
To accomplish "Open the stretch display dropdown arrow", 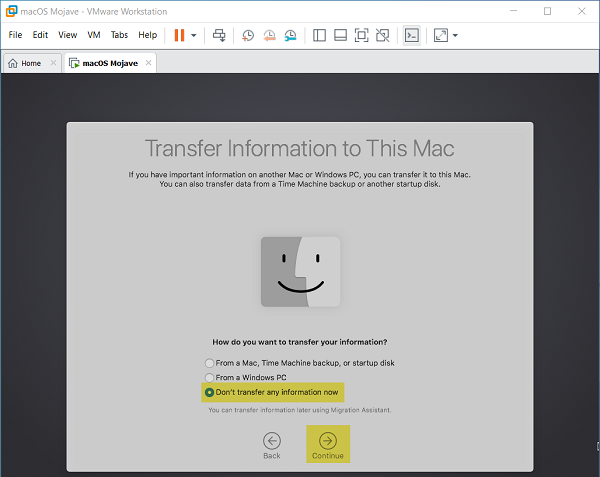I will pos(455,36).
